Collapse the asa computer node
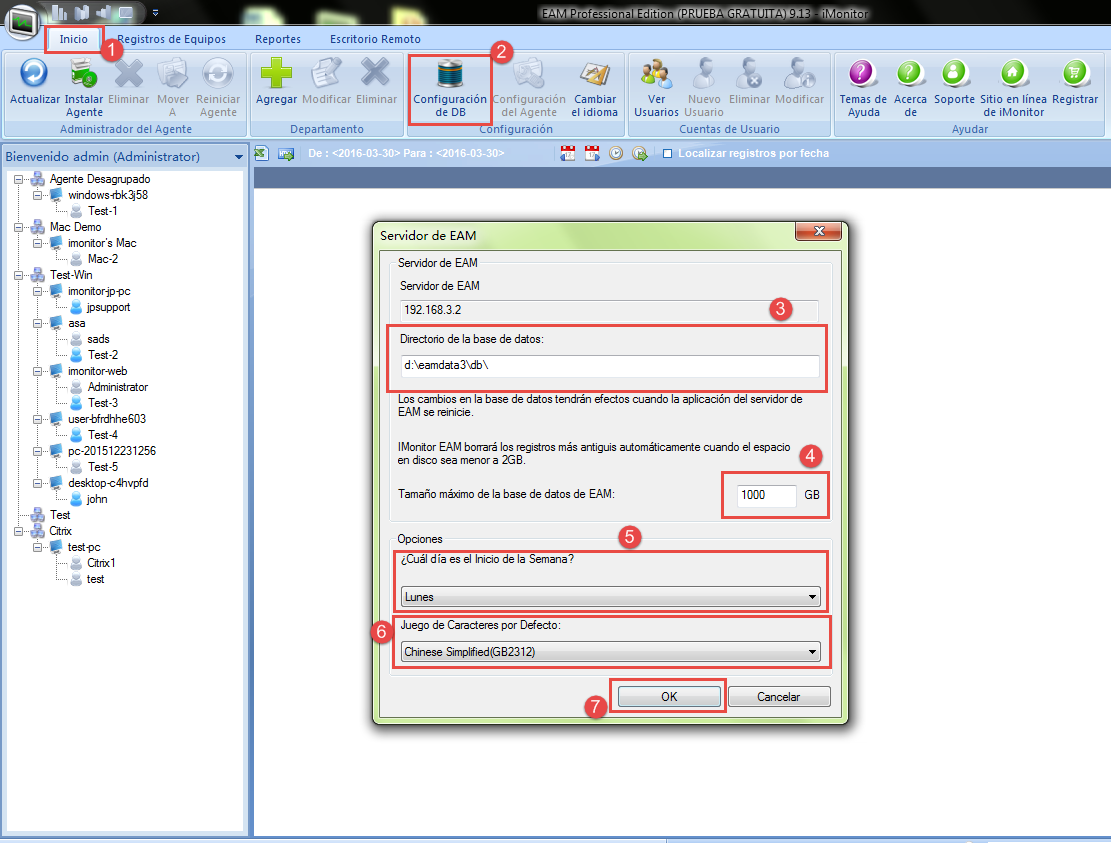The height and width of the screenshot is (843, 1111). (x=38, y=323)
